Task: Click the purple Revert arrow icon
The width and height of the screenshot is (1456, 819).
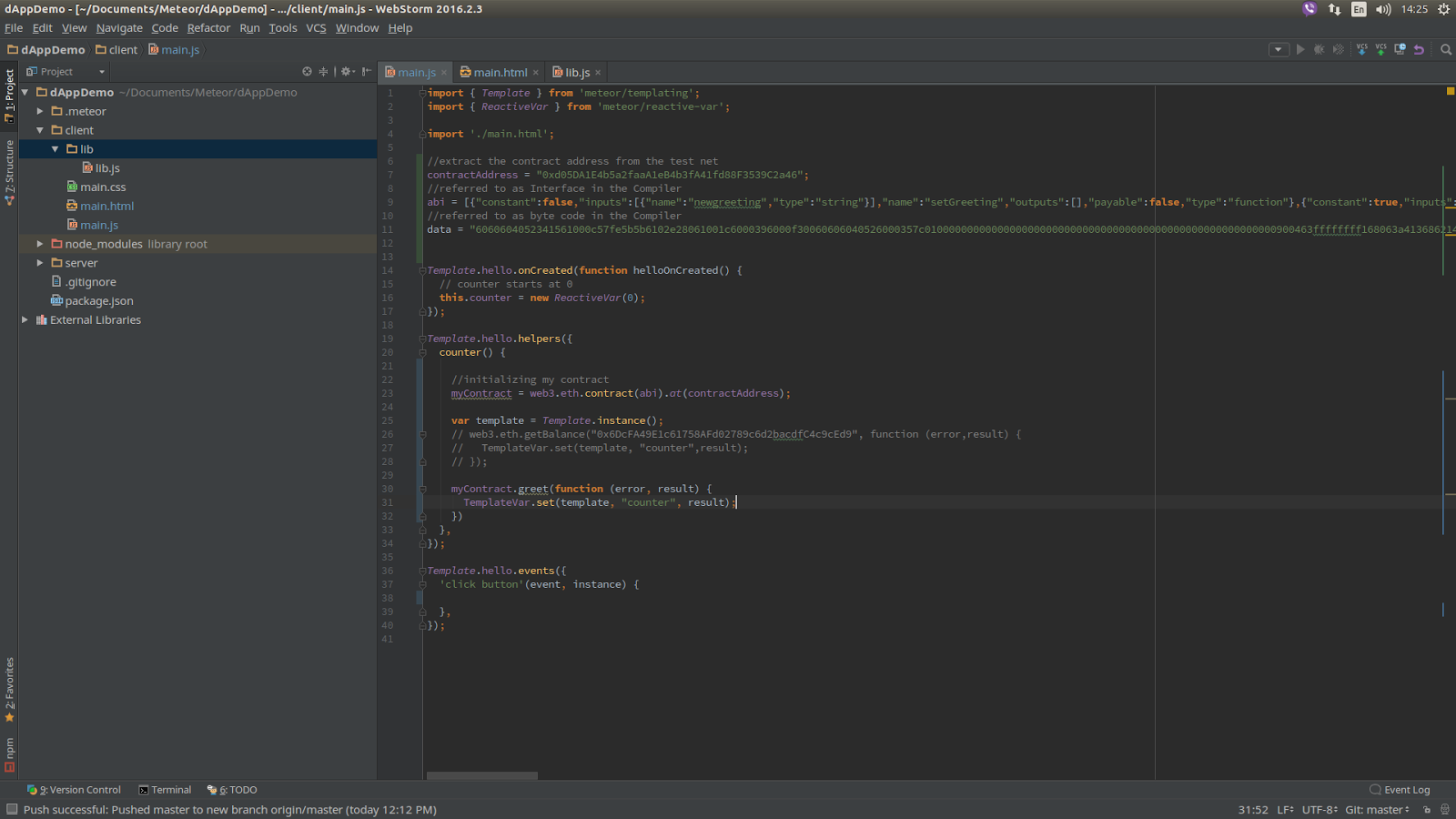Action: (x=1419, y=50)
